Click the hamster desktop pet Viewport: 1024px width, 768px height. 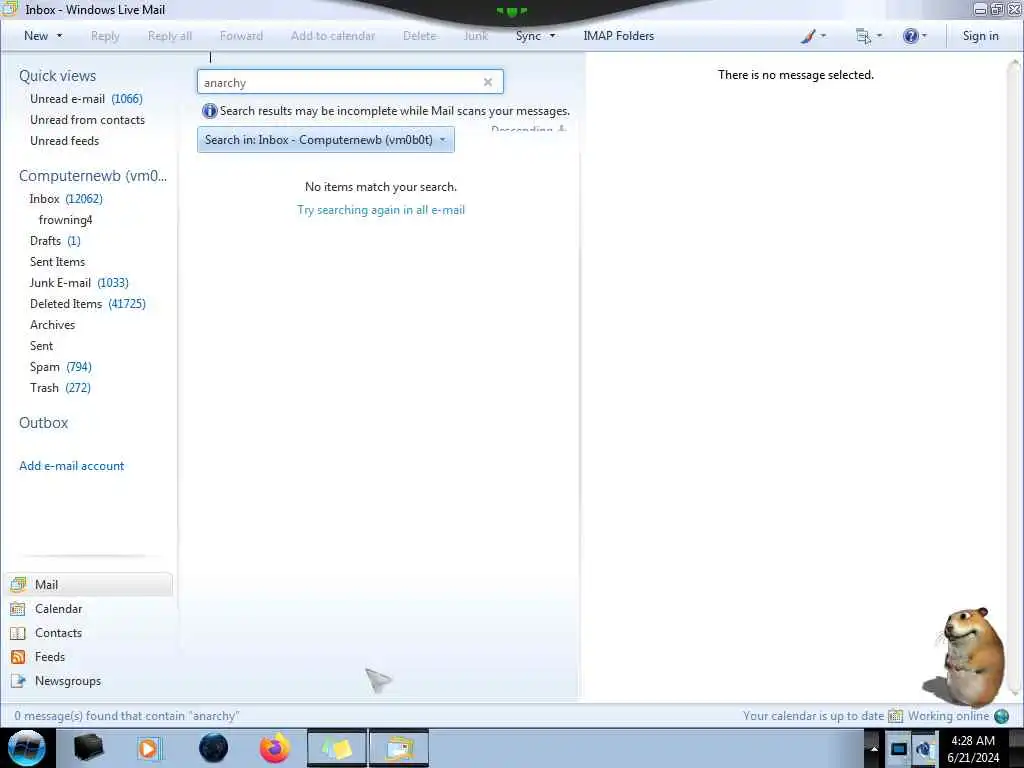(966, 657)
